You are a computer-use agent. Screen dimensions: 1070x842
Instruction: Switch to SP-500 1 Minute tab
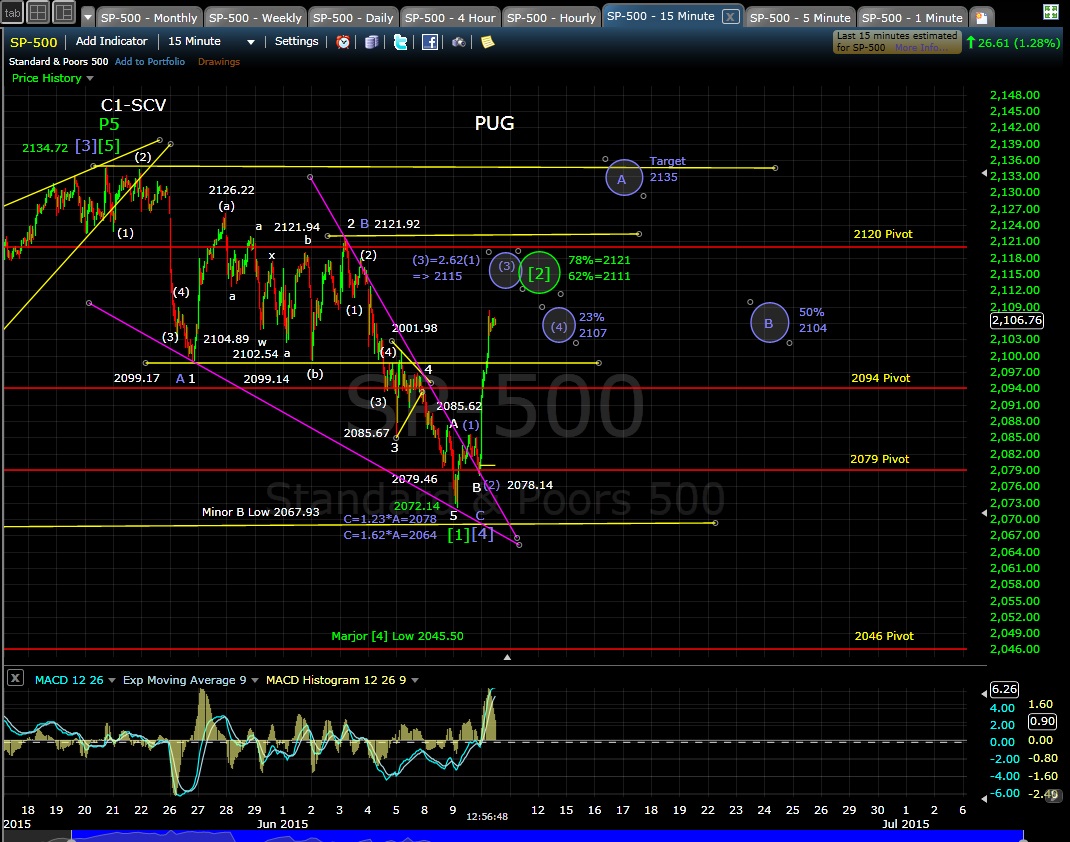tap(912, 18)
